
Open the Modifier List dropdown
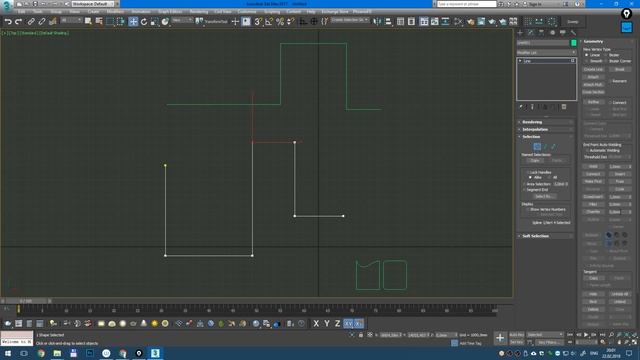point(546,53)
